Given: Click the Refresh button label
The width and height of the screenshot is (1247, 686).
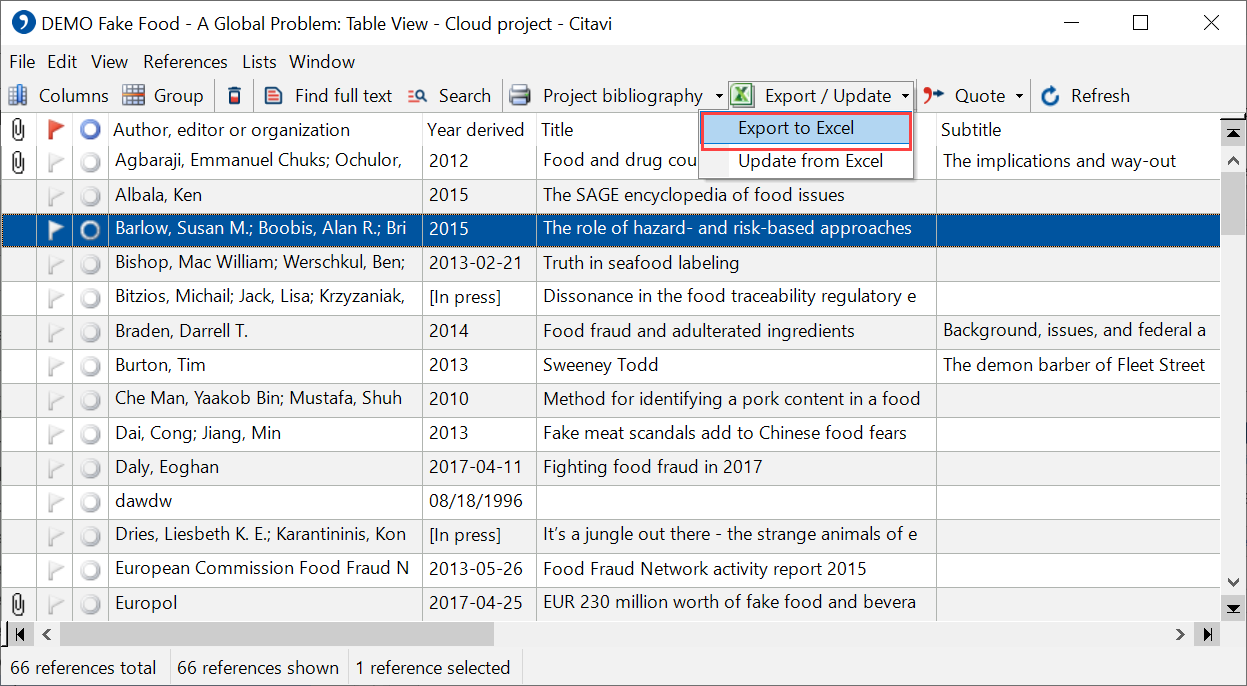Looking at the screenshot, I should click(1100, 96).
